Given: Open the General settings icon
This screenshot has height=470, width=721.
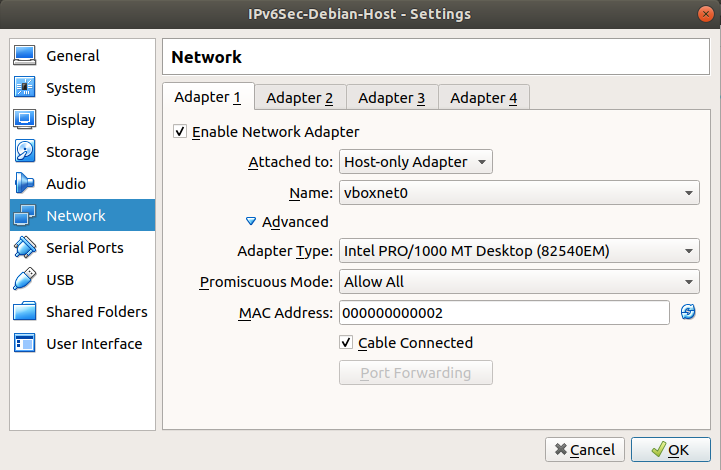Looking at the screenshot, I should click(x=26, y=56).
